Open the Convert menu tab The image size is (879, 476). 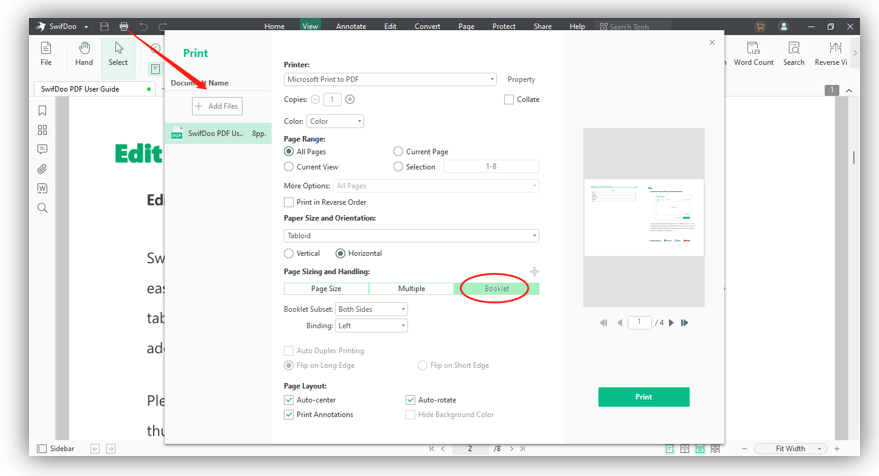tap(427, 26)
